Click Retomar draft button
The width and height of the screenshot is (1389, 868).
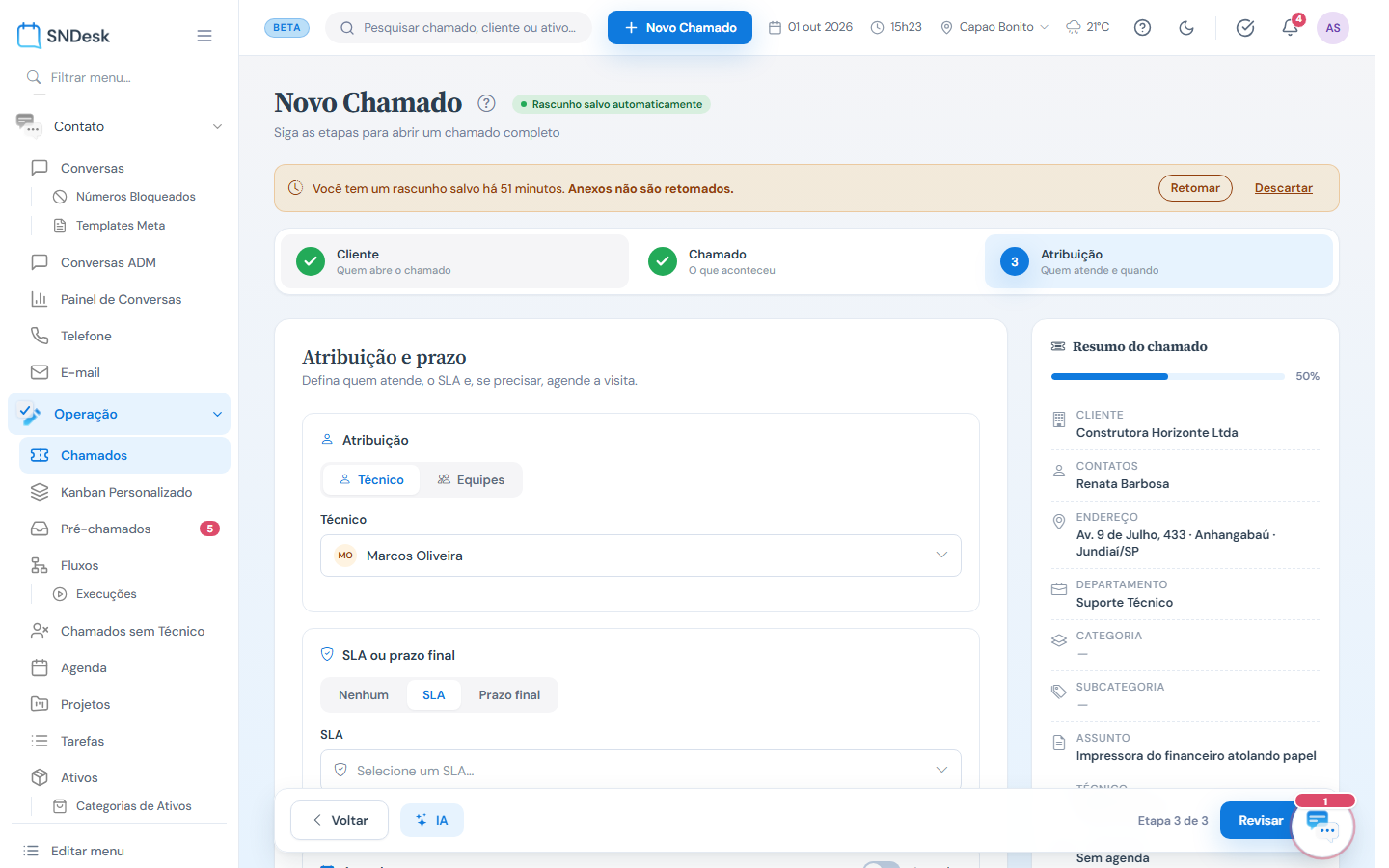click(x=1195, y=188)
